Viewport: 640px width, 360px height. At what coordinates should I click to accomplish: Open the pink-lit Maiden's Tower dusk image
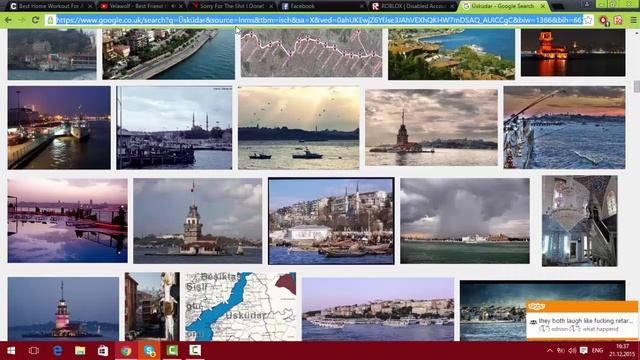point(63,309)
